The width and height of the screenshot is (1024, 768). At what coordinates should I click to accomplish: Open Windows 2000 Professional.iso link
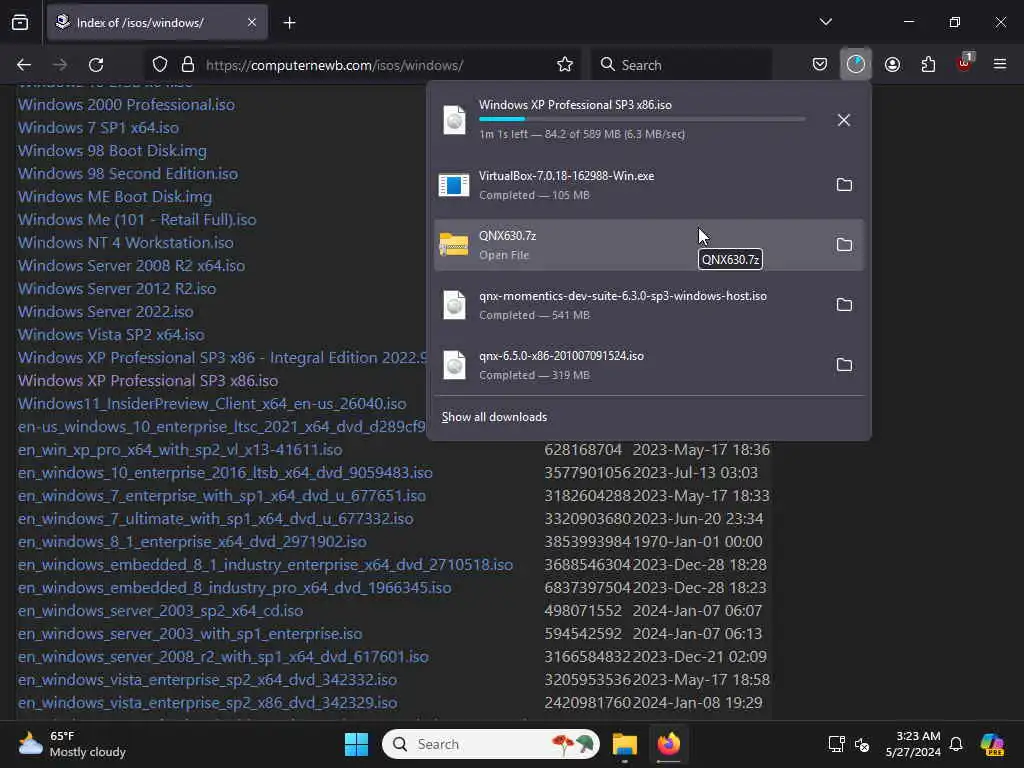pos(126,104)
